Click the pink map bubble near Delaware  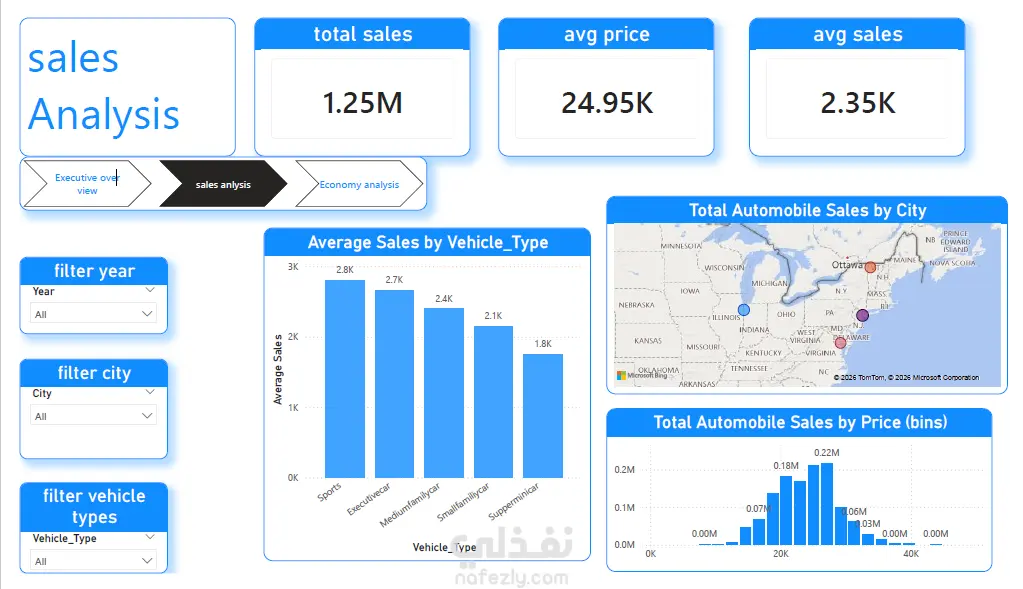[840, 342]
